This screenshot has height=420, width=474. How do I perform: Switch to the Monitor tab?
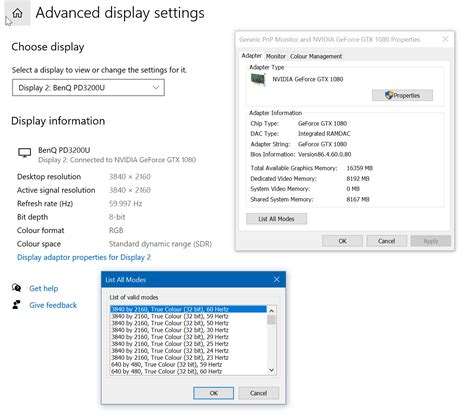(x=276, y=56)
